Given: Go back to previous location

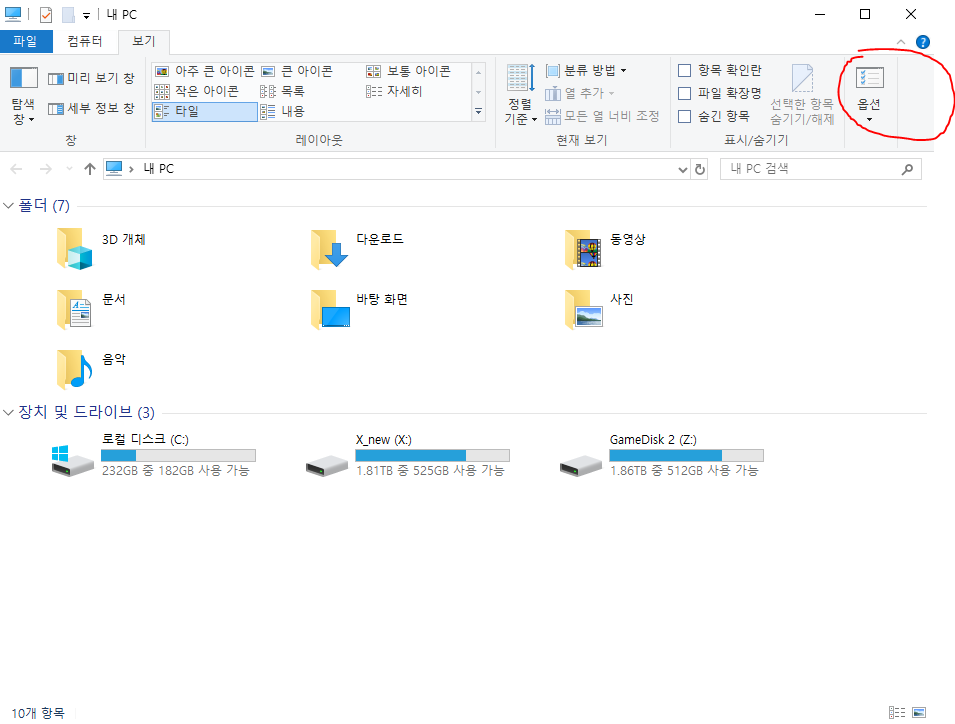Looking at the screenshot, I should [16, 169].
